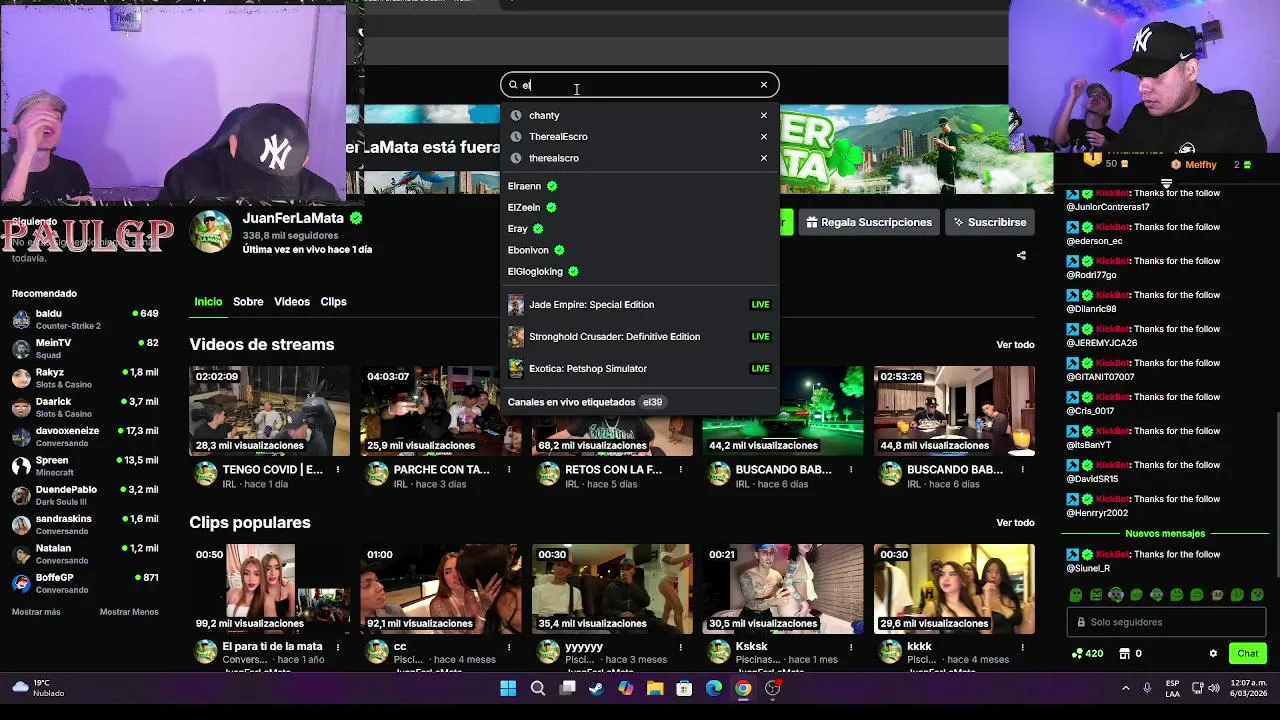Viewport: 1280px width, 720px height.
Task: Click the 'el39' tagged channels tag
Action: tap(652, 402)
